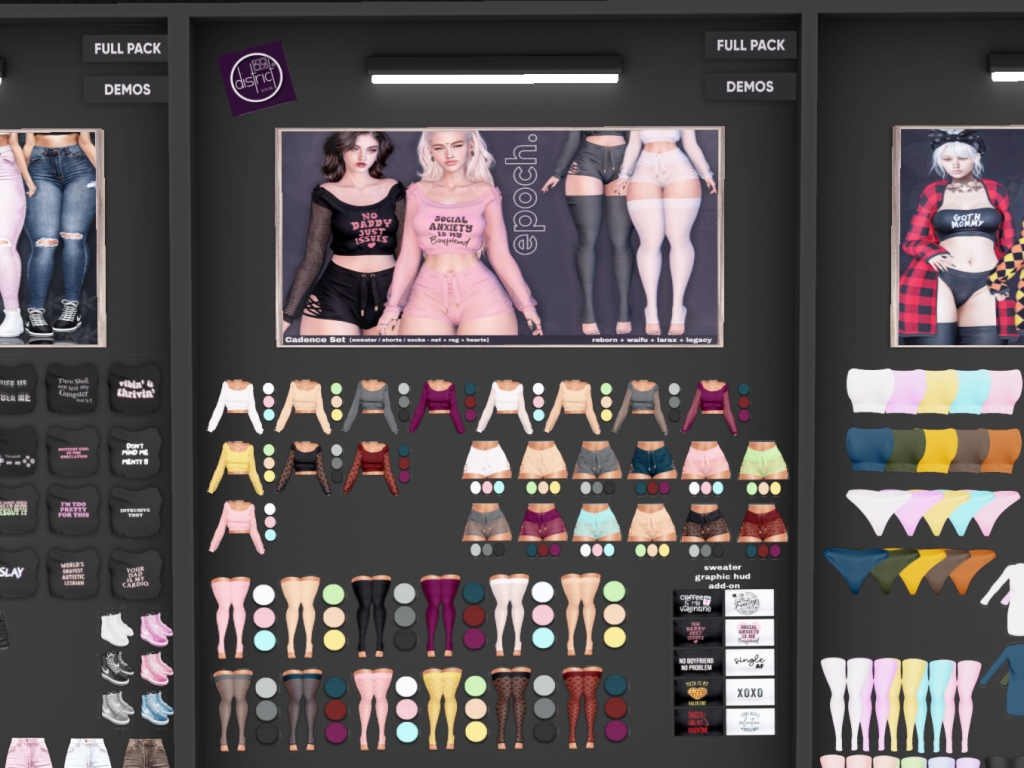
Task: Pick the teal blue shorts icon
Action: (652, 460)
